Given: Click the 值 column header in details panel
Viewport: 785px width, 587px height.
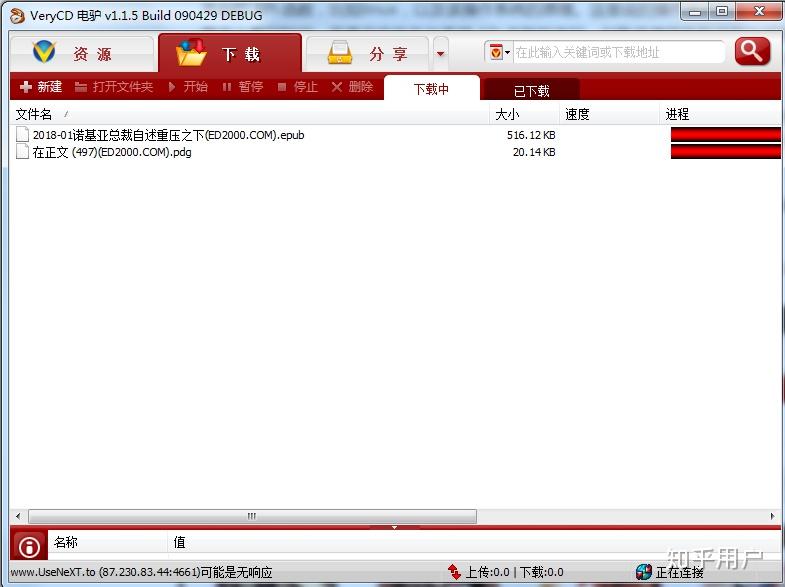Looking at the screenshot, I should tap(474, 542).
